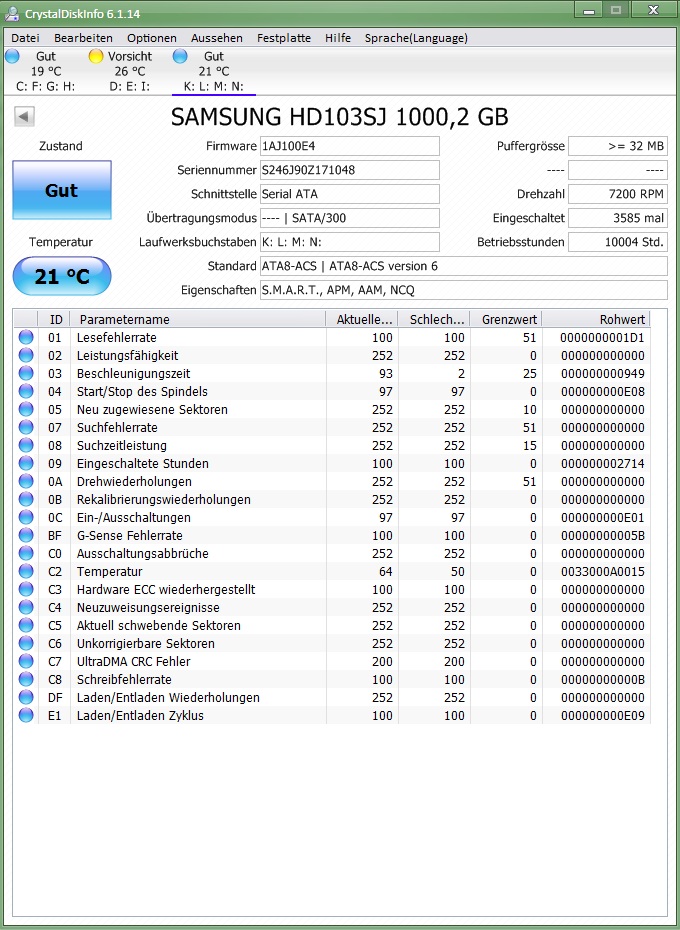Click status orb of Schreibfehlerrate row
The height and width of the screenshot is (930, 680).
(26, 679)
